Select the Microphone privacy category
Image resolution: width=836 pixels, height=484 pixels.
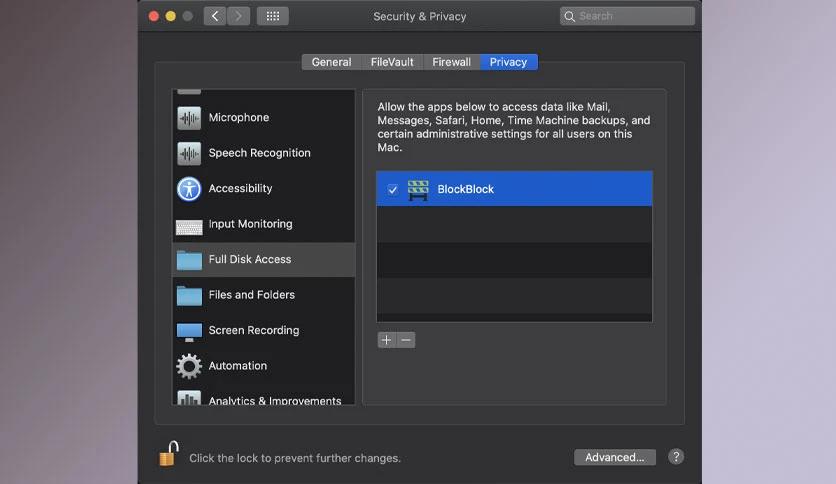pyautogui.click(x=263, y=117)
